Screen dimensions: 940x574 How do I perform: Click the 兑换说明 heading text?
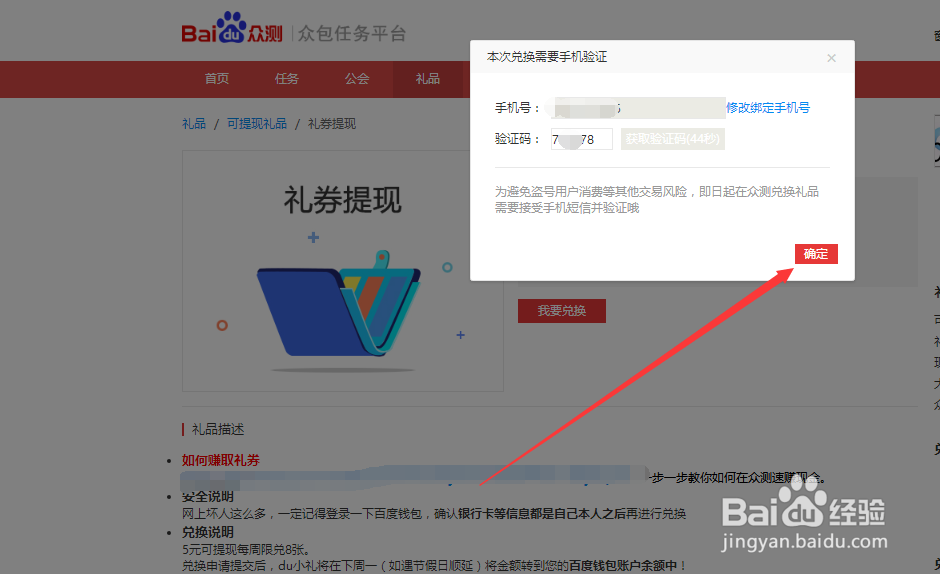click(x=207, y=532)
